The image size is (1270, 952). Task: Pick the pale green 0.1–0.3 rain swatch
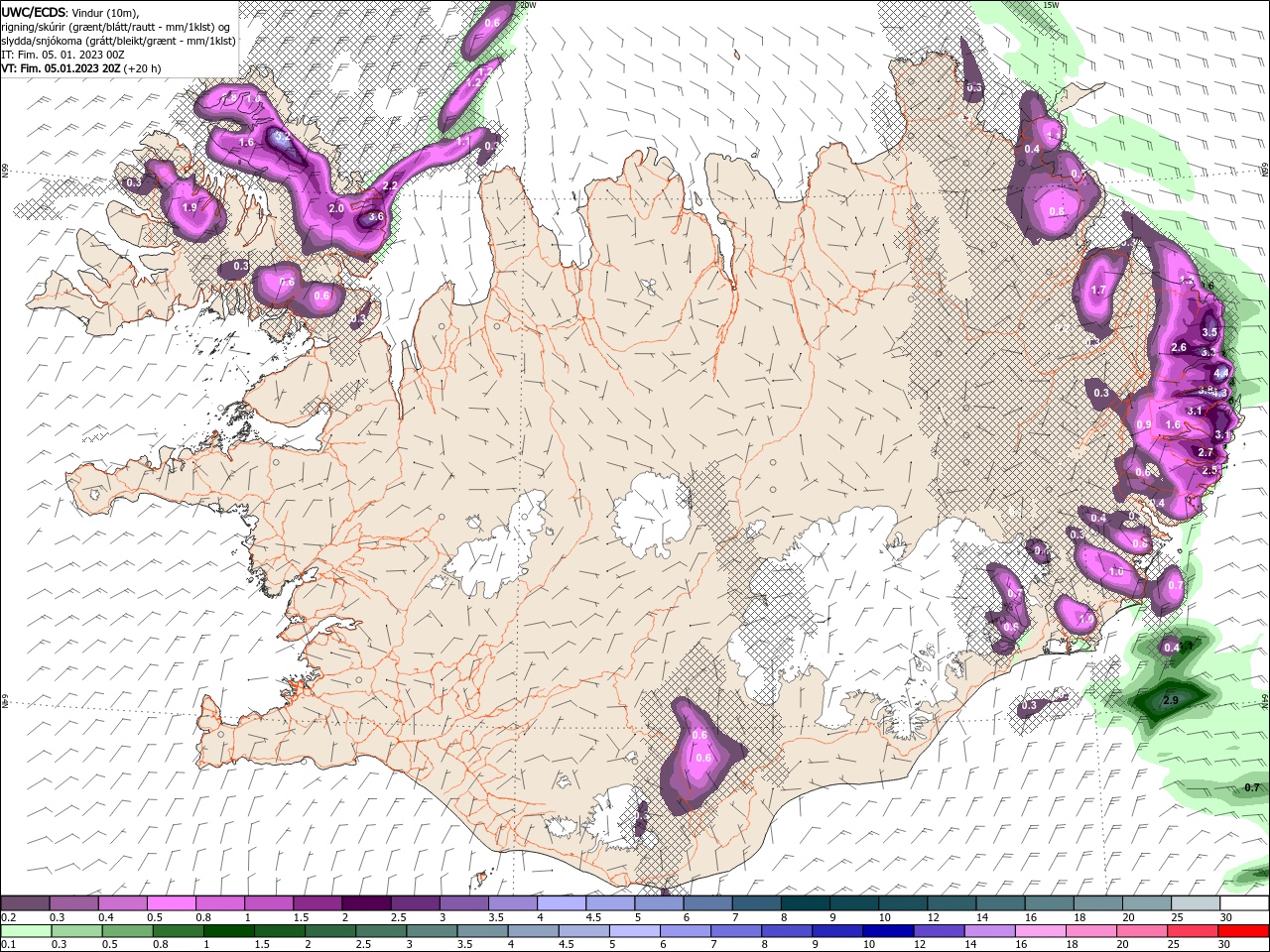25,930
